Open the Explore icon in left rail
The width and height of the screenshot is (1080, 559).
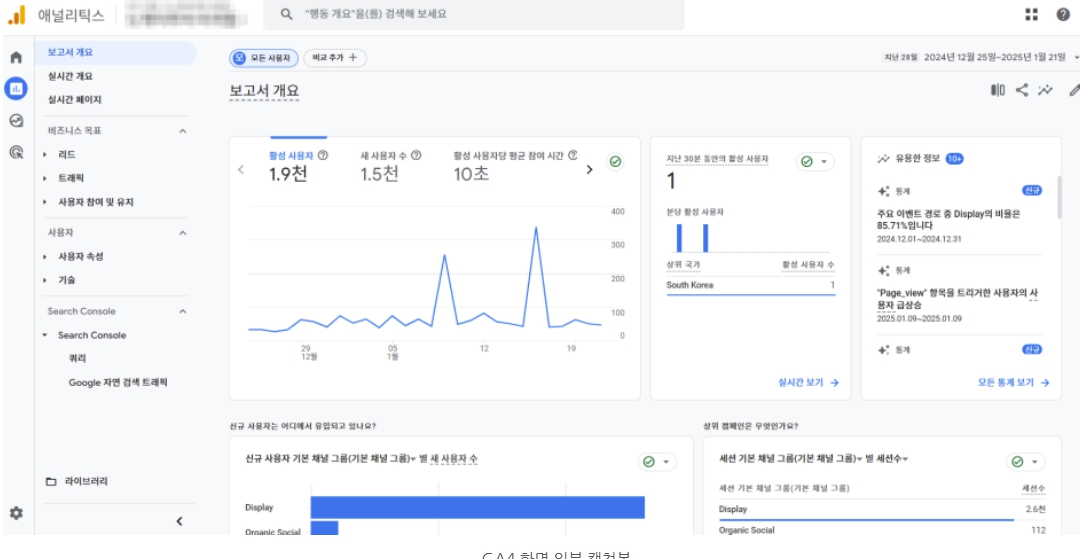(x=16, y=120)
